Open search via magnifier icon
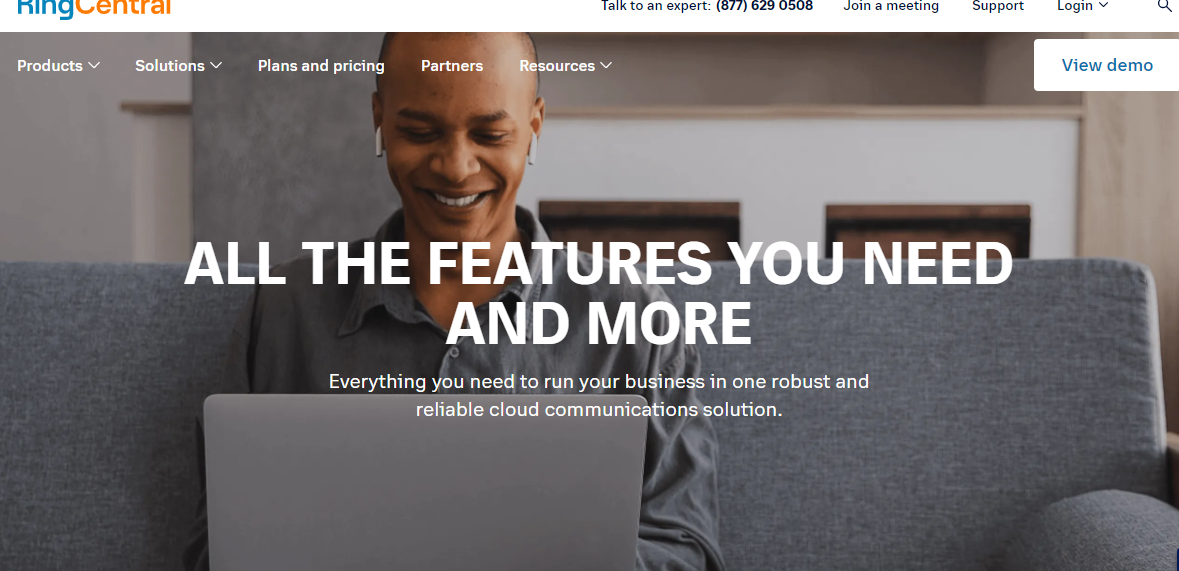This screenshot has width=1179, height=571. click(1165, 6)
